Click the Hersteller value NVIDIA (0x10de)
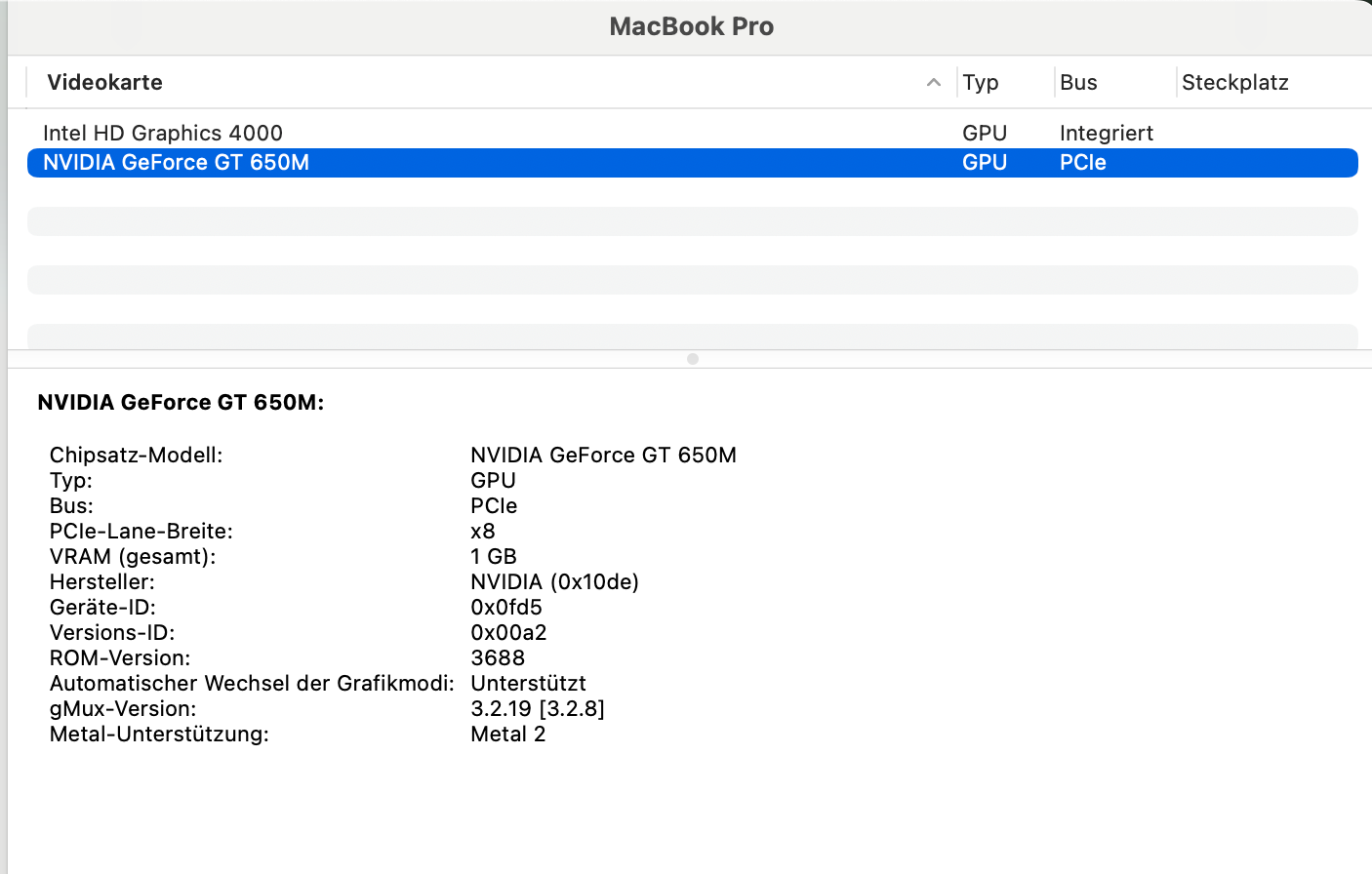This screenshot has height=874, width=1372. (x=555, y=581)
